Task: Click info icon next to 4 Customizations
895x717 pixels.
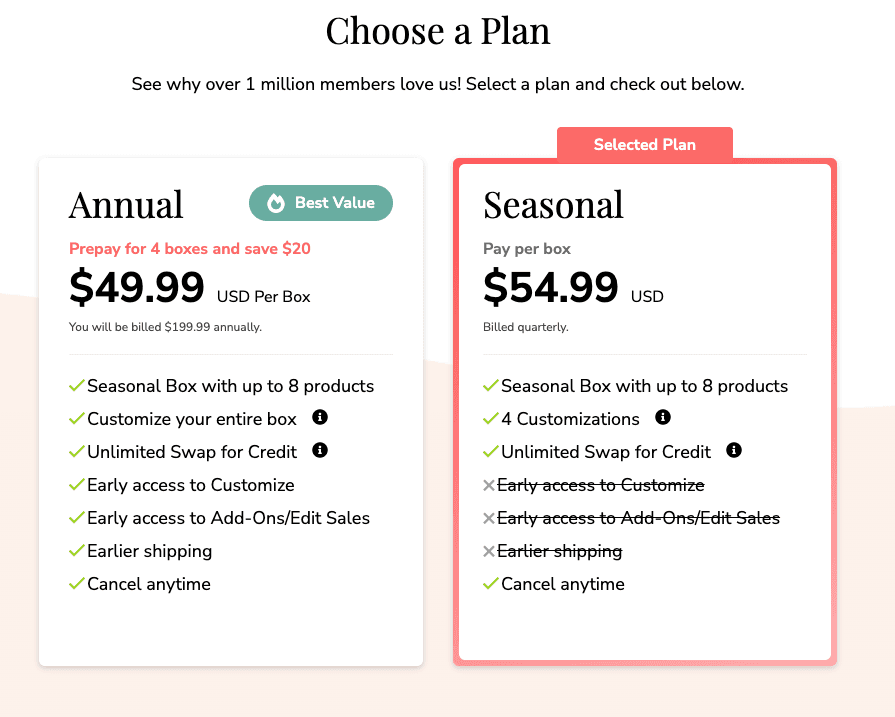Action: pos(662,417)
